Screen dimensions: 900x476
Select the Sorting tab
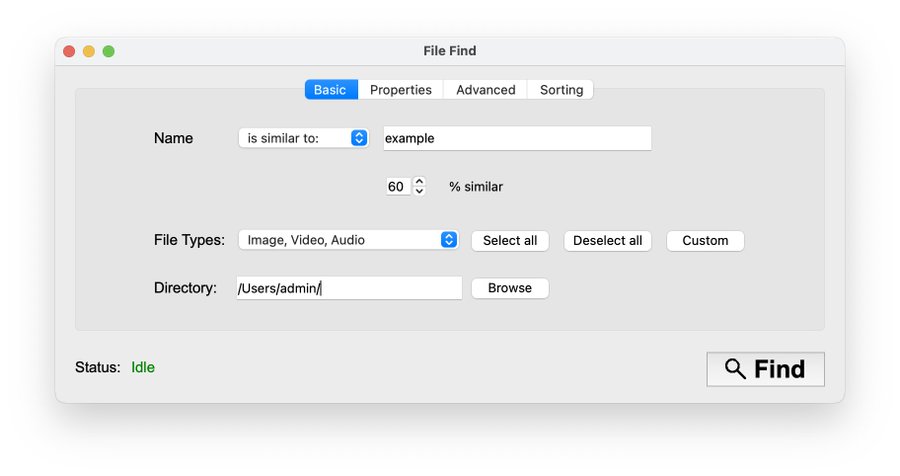point(561,90)
